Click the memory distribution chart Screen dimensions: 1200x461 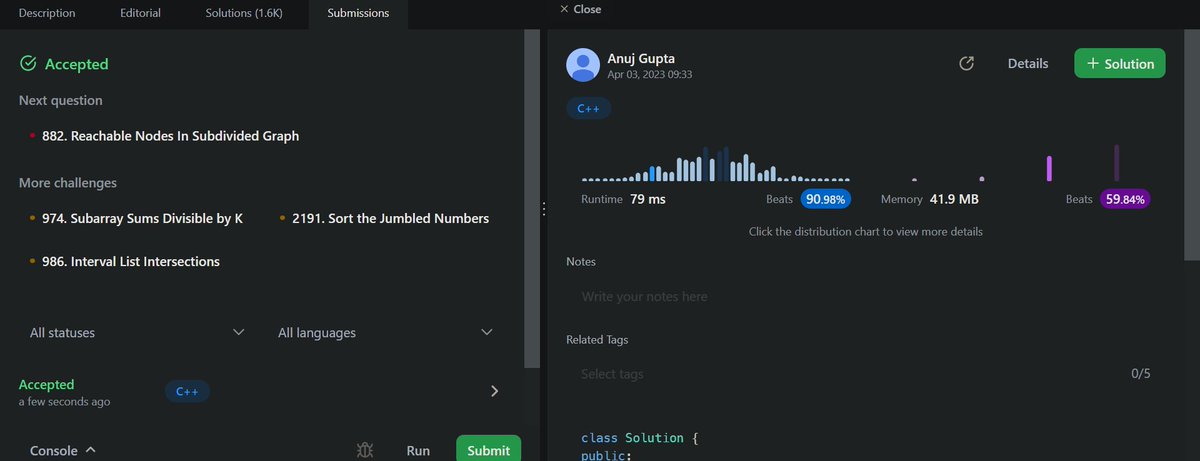[1016, 163]
